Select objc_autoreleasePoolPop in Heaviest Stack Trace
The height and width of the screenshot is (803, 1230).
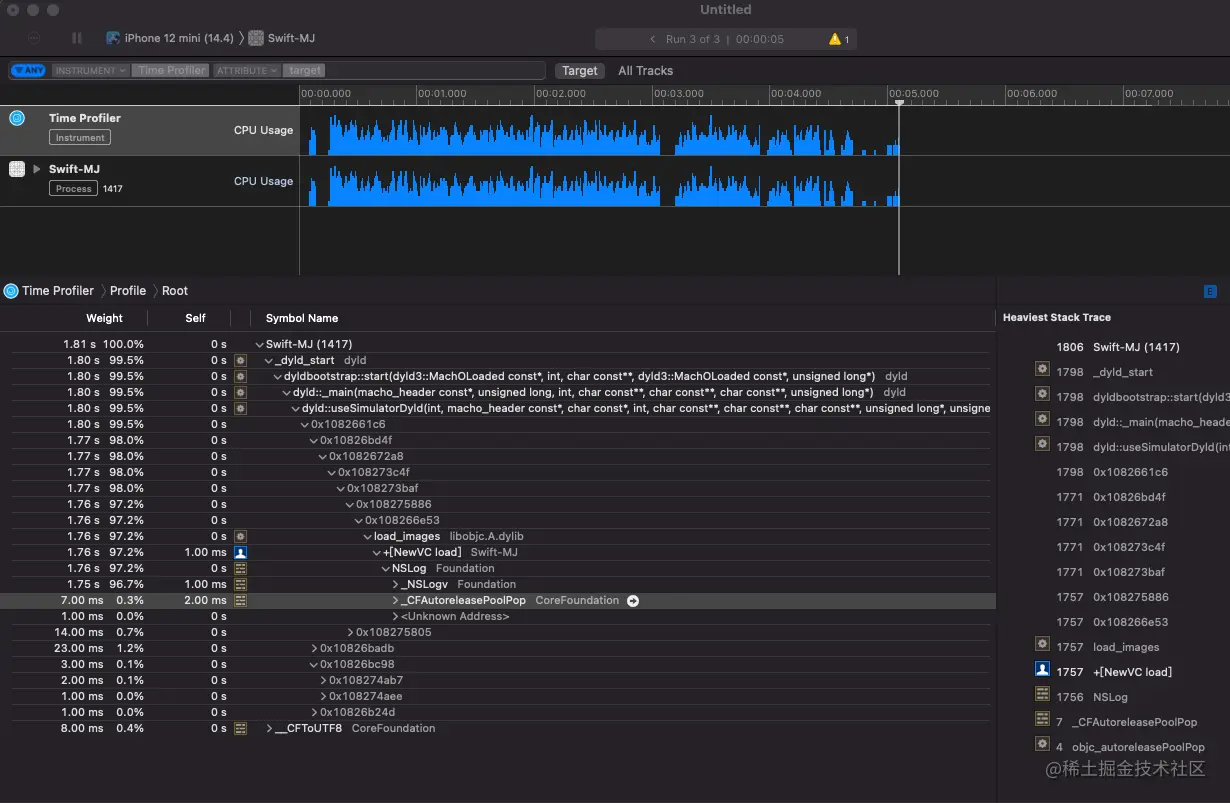click(x=1138, y=747)
